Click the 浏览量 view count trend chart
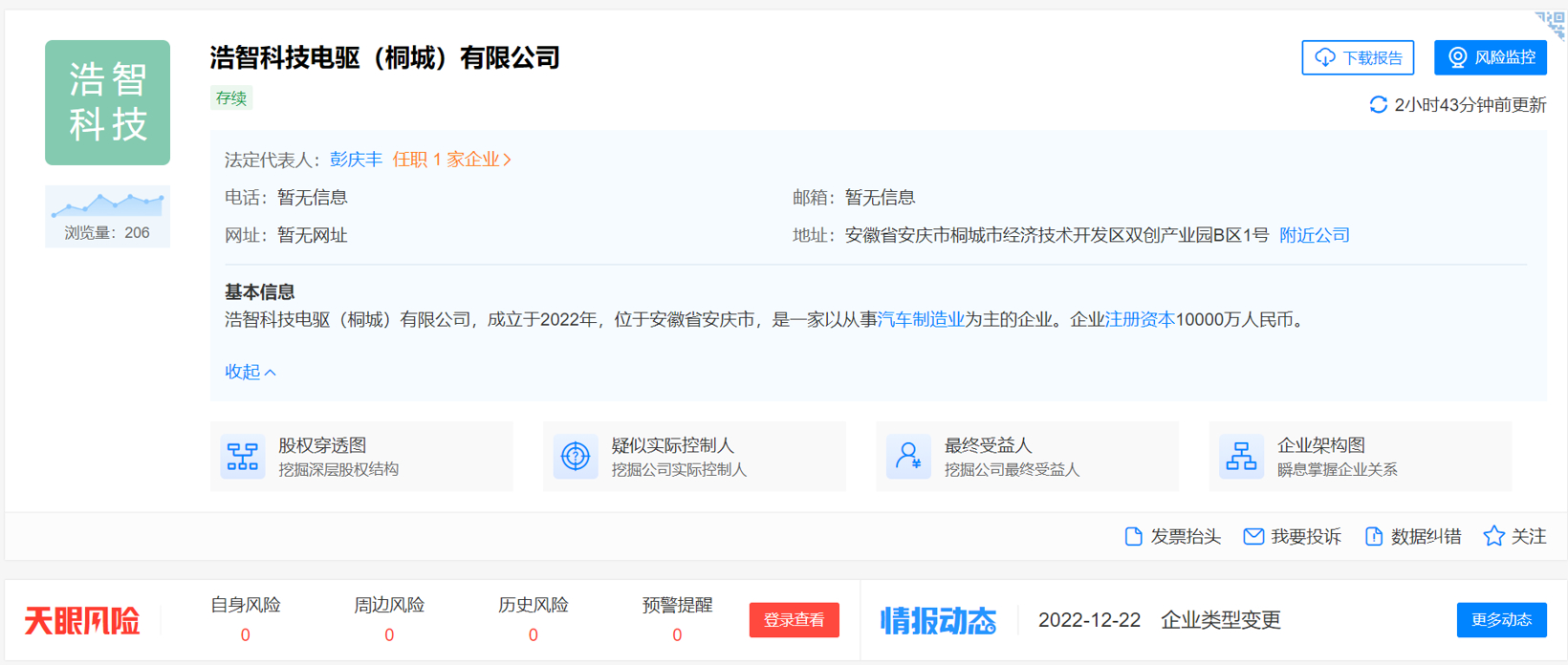This screenshot has height=665, width=1568. point(107,204)
